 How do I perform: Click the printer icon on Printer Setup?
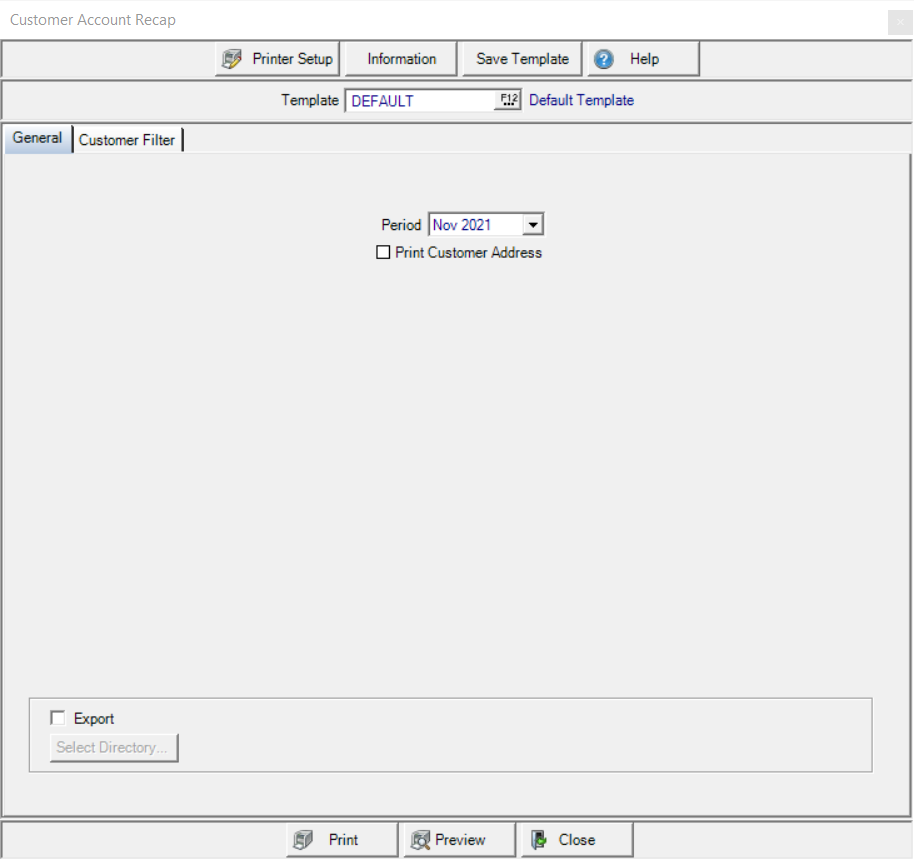(x=232, y=59)
